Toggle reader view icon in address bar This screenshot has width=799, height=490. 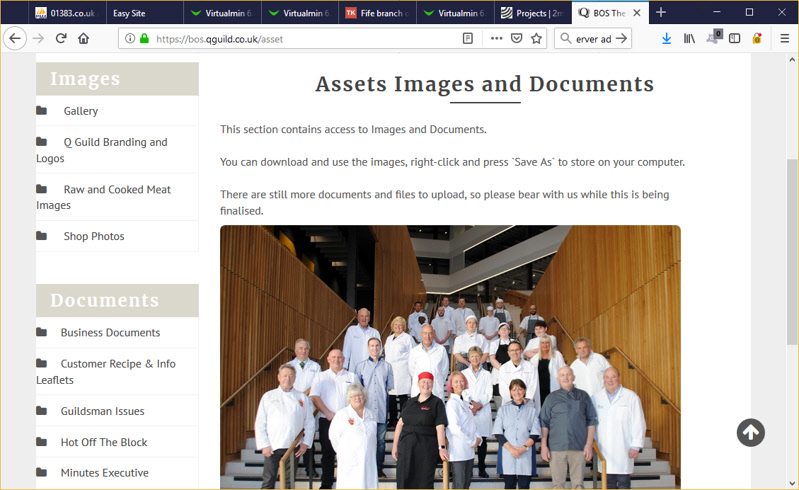[x=468, y=38]
